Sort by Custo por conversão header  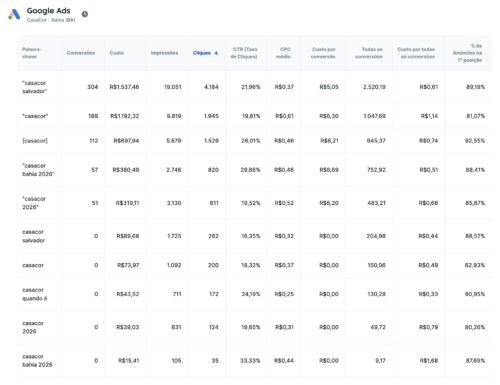[x=323, y=53]
